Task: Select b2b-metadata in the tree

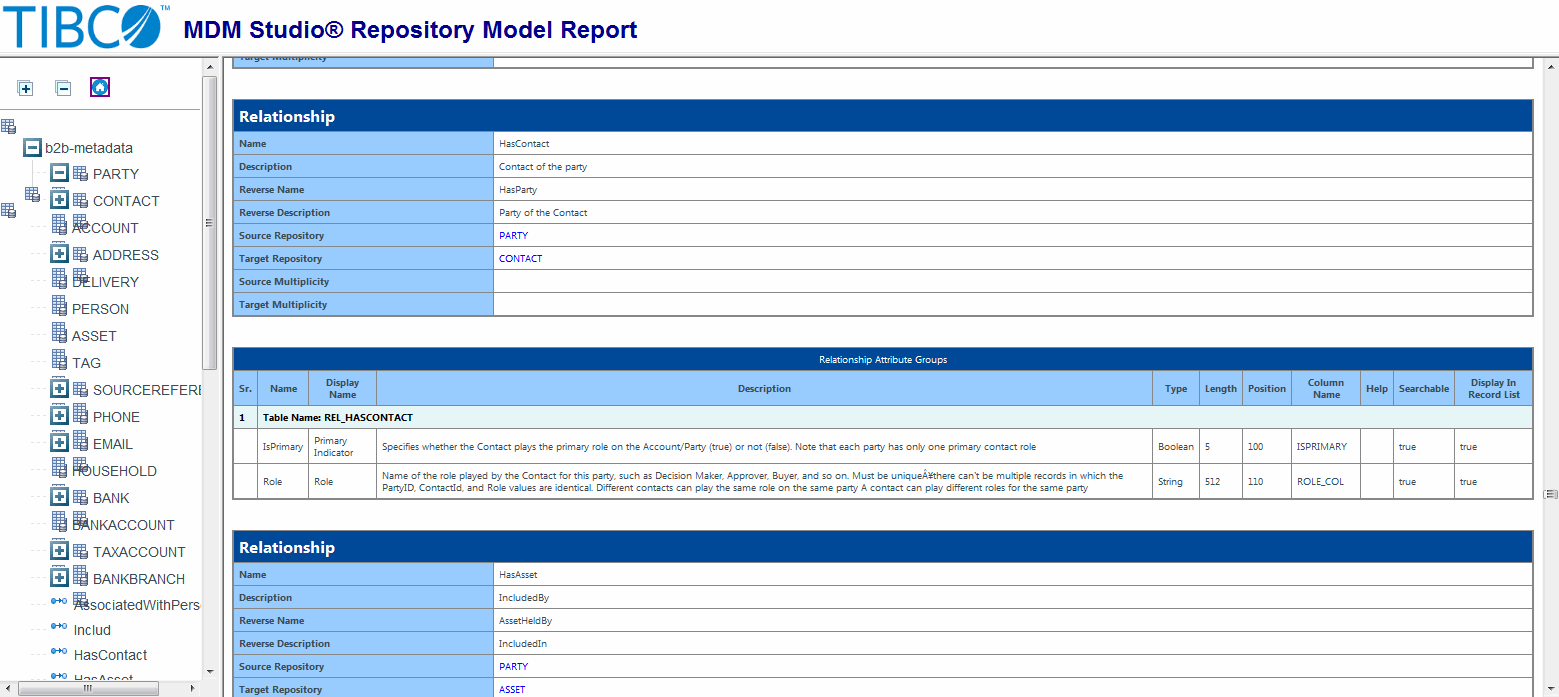Action: click(89, 148)
